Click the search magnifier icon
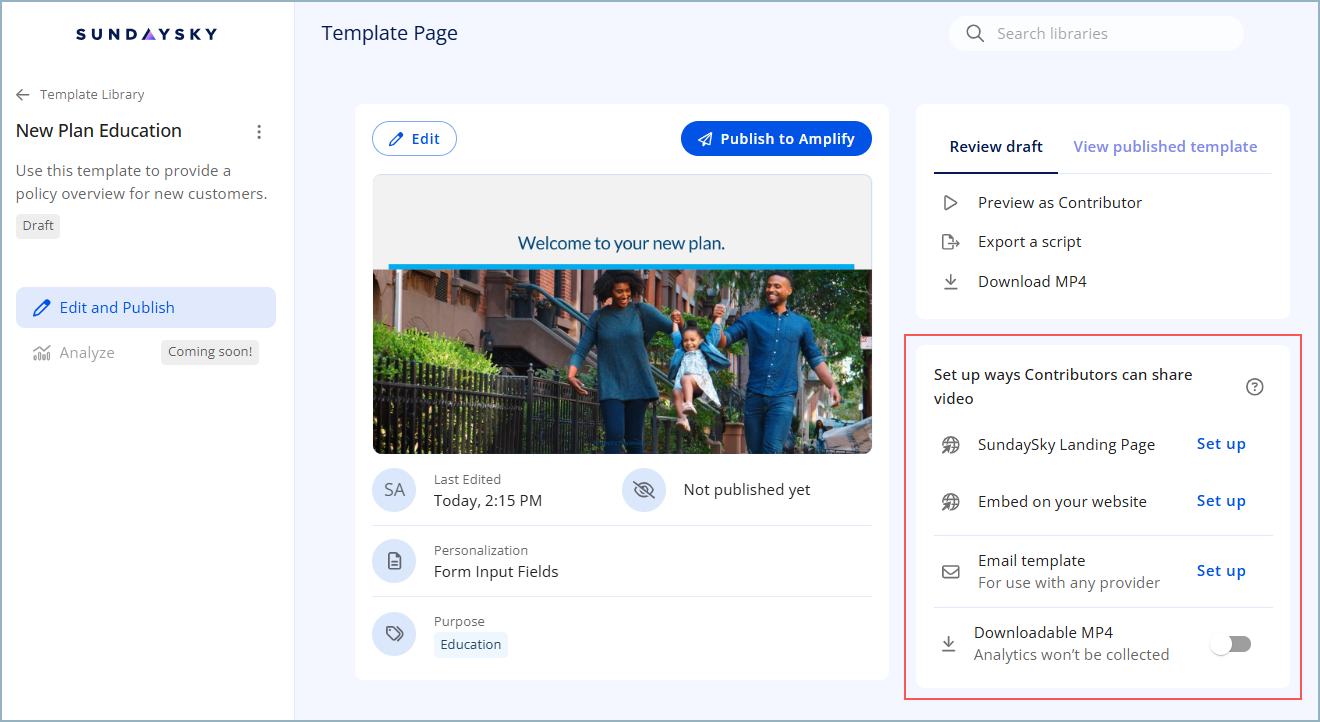Image resolution: width=1320 pixels, height=722 pixels. tap(975, 33)
